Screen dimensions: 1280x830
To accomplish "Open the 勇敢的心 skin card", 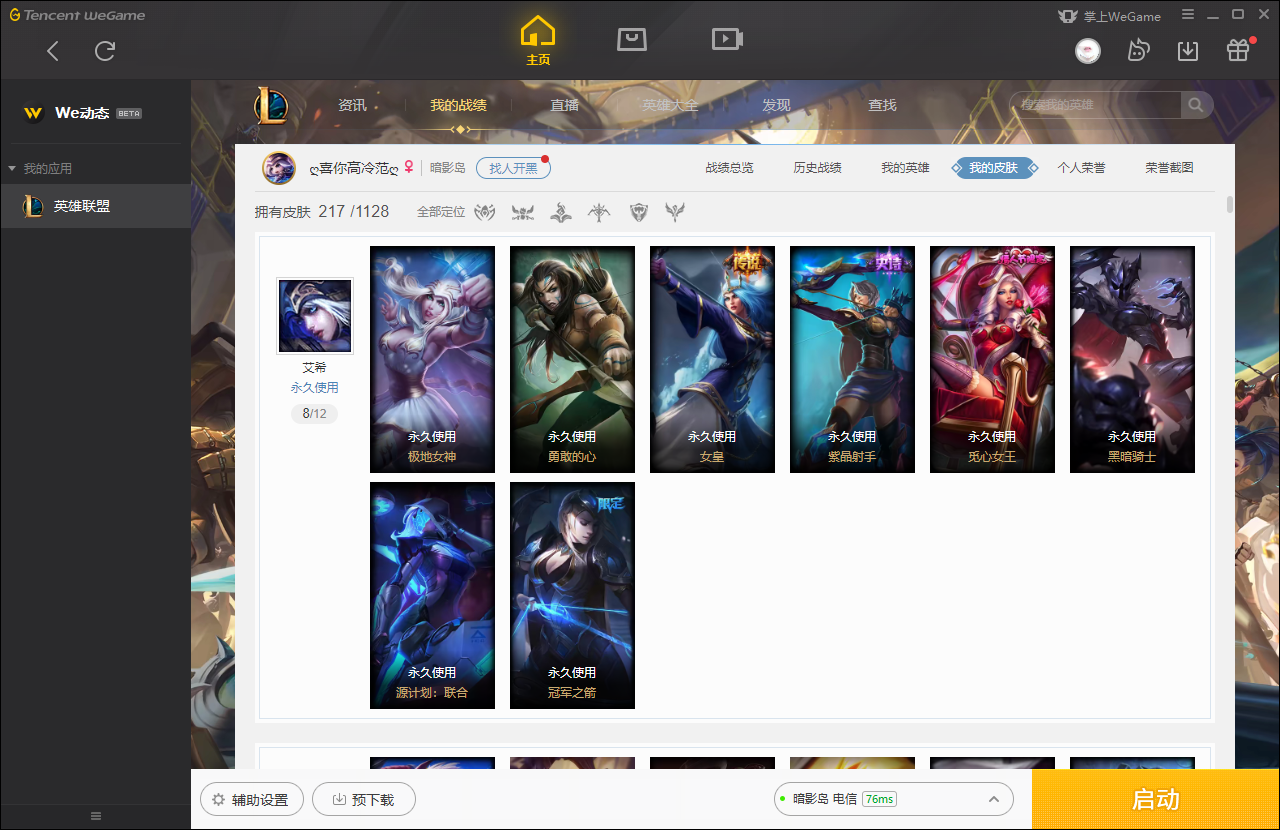I will tap(572, 359).
